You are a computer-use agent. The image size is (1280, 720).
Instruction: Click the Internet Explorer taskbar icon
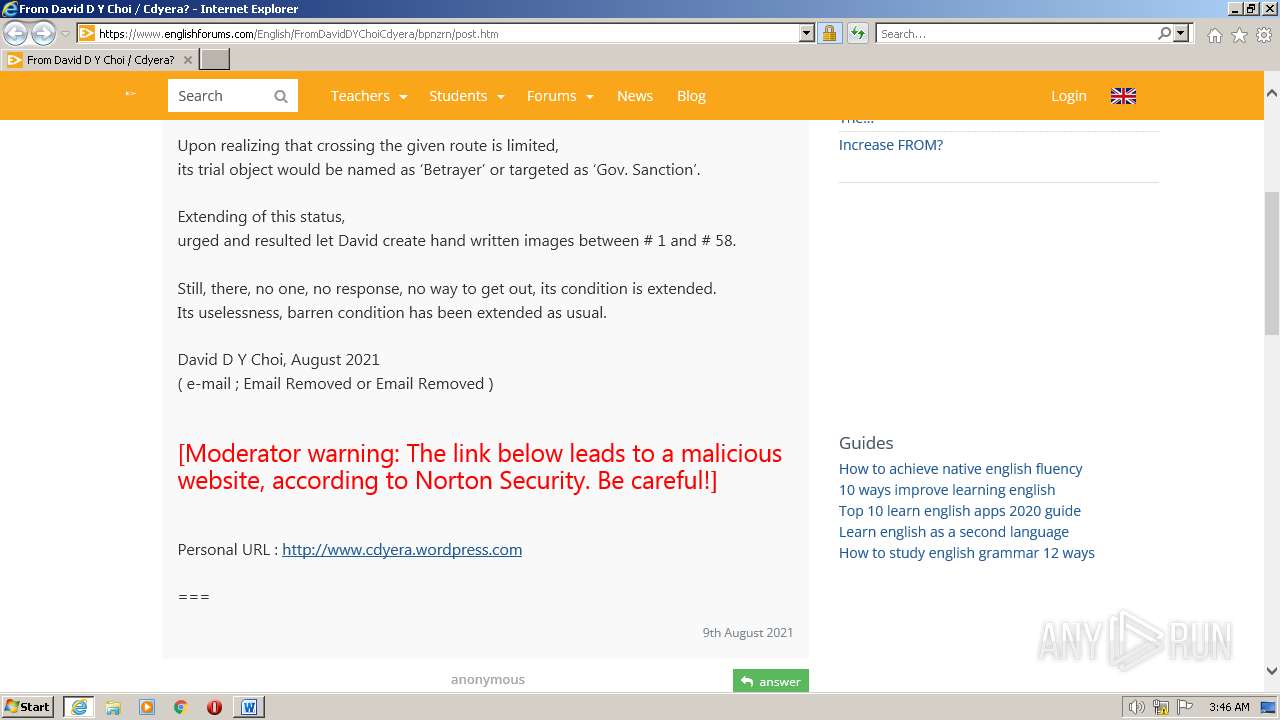point(79,706)
